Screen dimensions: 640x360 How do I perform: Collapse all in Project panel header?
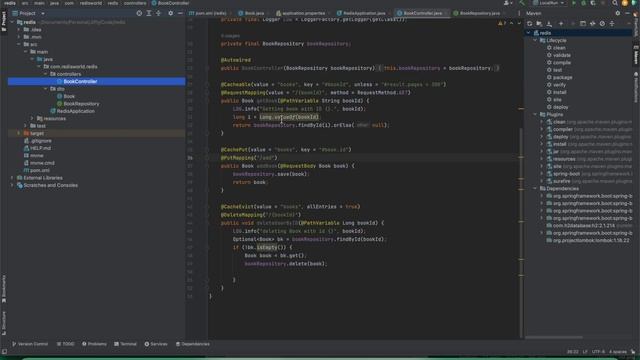tap(158, 13)
